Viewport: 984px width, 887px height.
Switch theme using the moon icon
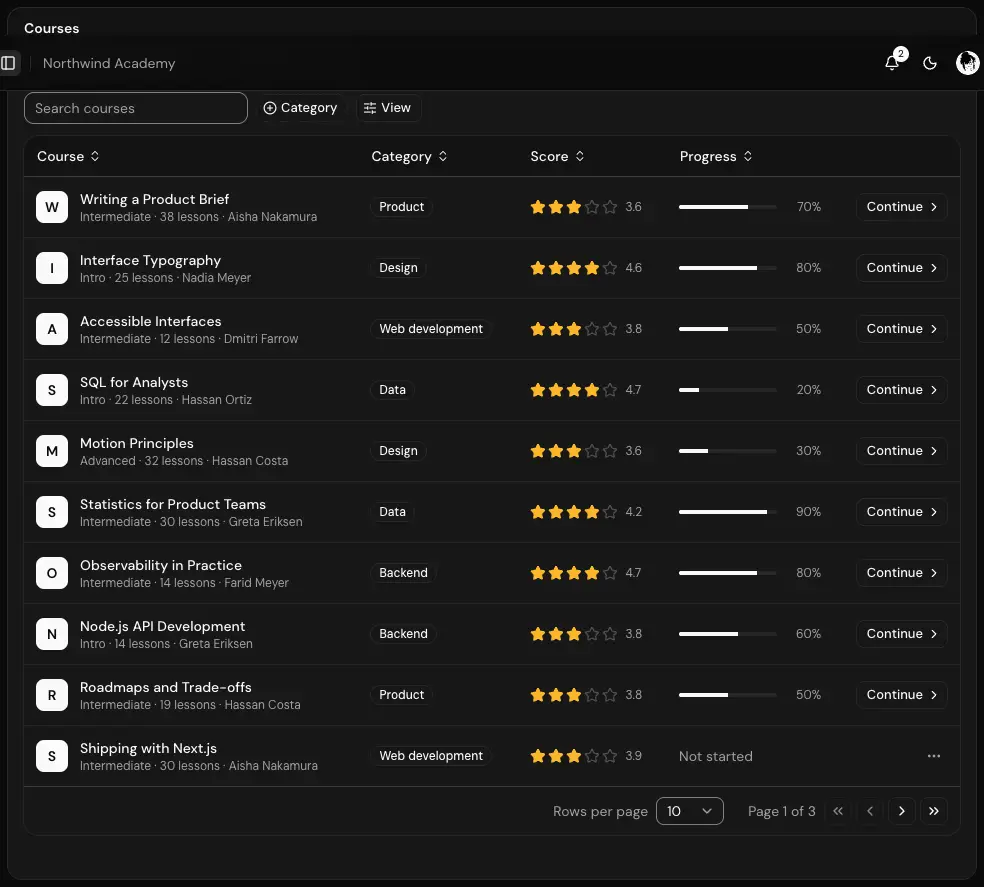pyautogui.click(x=930, y=63)
